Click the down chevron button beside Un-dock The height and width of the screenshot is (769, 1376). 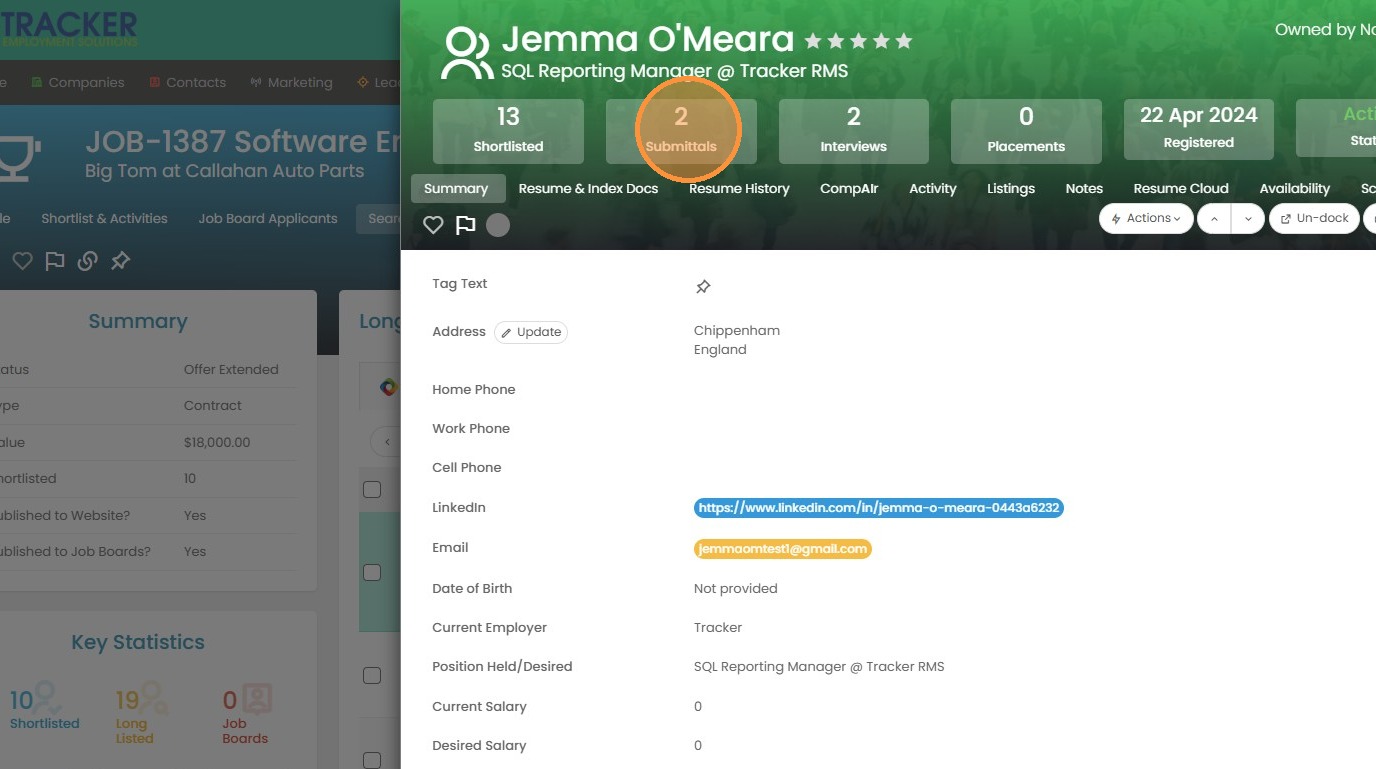1248,218
